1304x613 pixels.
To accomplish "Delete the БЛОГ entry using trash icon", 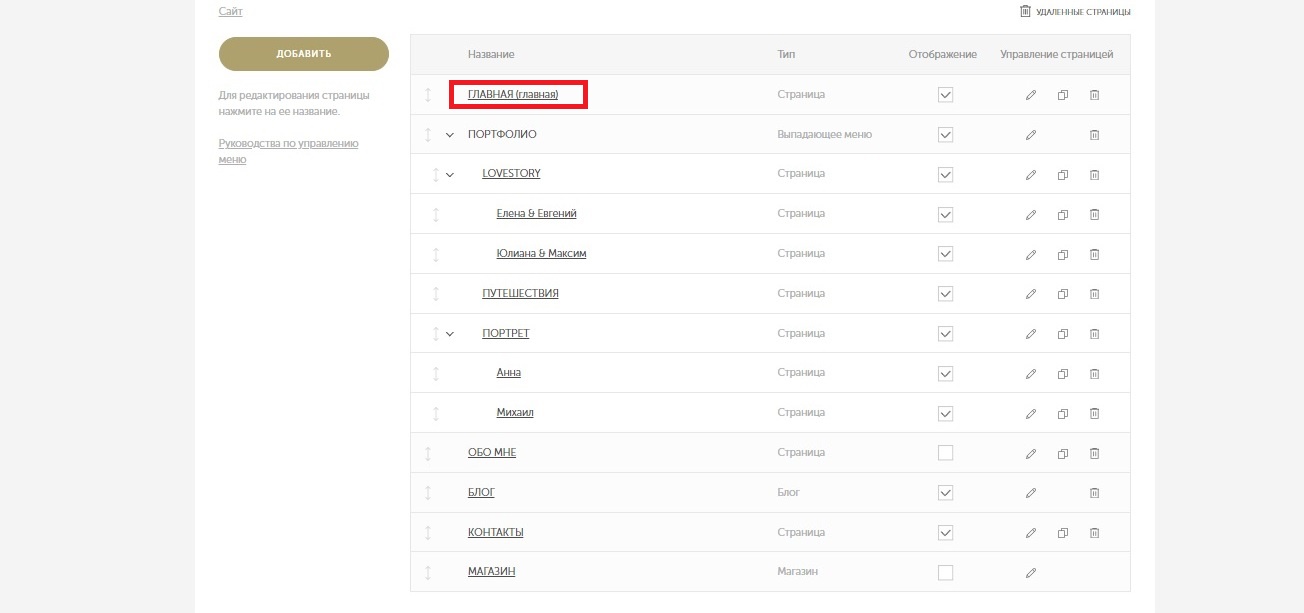I will pos(1094,493).
